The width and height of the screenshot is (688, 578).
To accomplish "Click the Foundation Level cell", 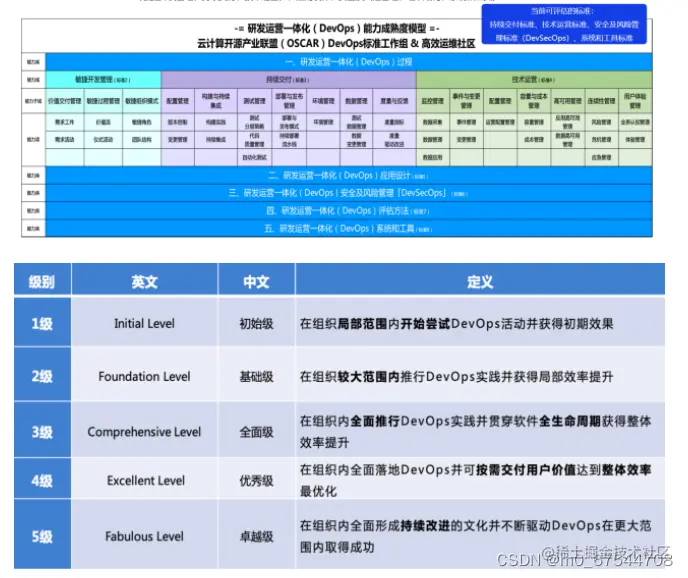I will coord(144,376).
